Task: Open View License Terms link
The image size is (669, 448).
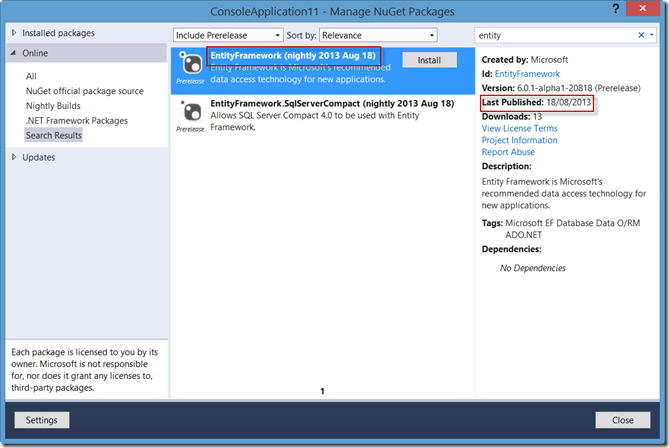Action: point(519,128)
